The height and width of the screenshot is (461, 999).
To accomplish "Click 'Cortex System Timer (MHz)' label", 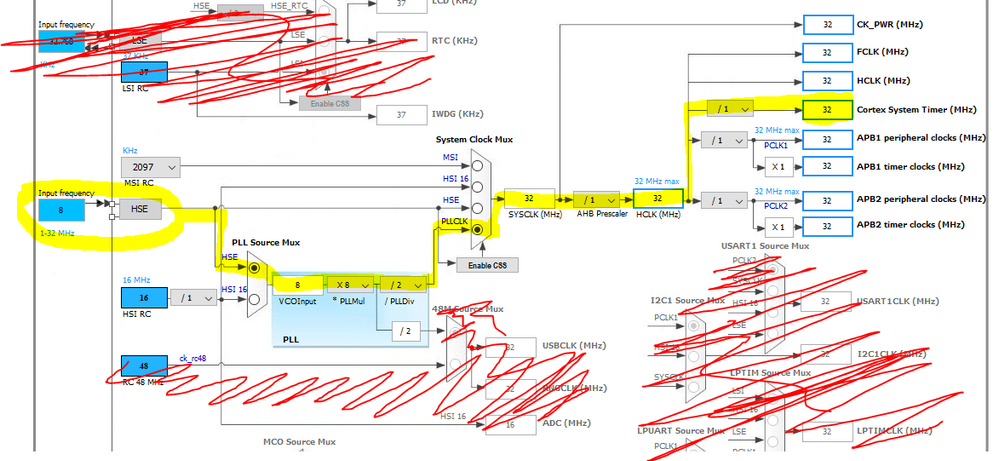I will (x=916, y=110).
